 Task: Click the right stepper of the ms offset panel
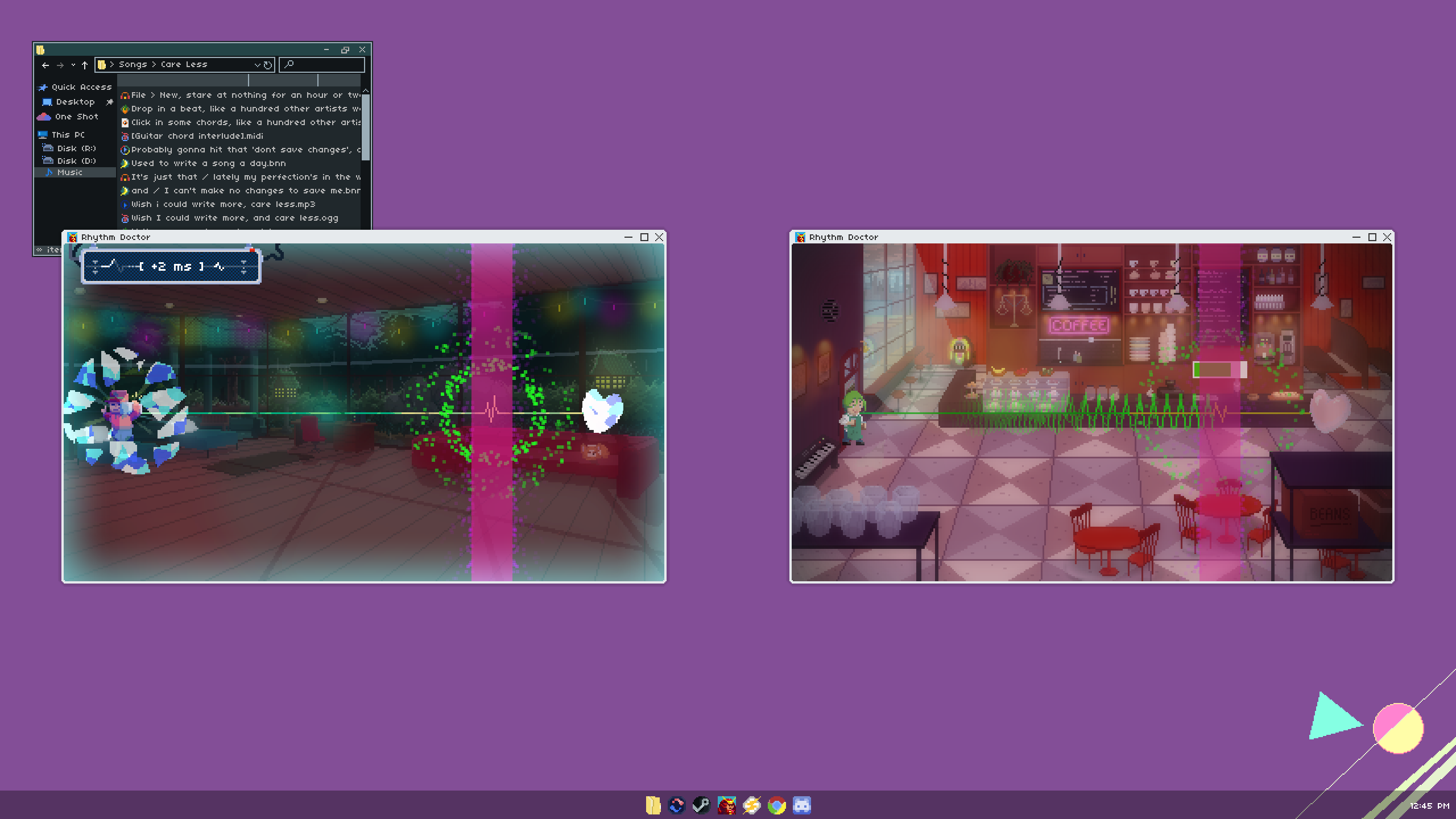tap(244, 266)
